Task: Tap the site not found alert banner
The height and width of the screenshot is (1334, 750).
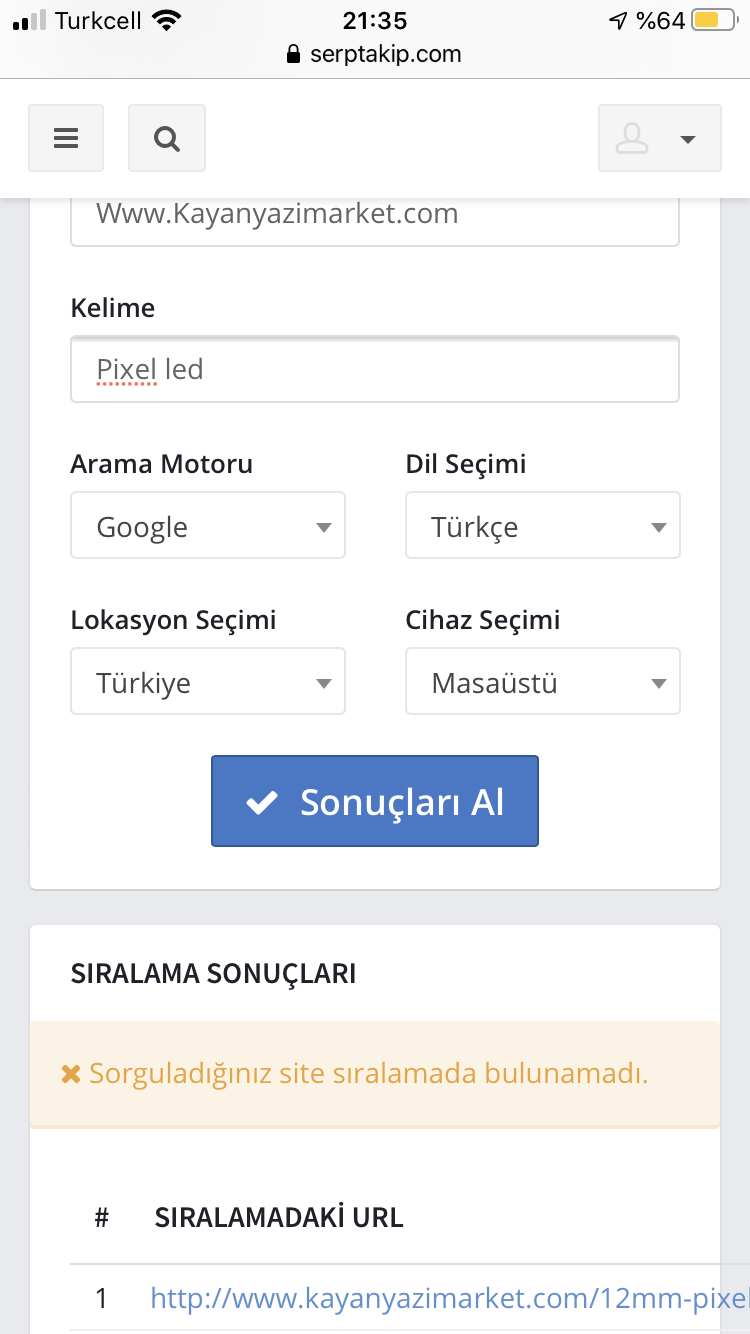Action: tap(375, 1075)
